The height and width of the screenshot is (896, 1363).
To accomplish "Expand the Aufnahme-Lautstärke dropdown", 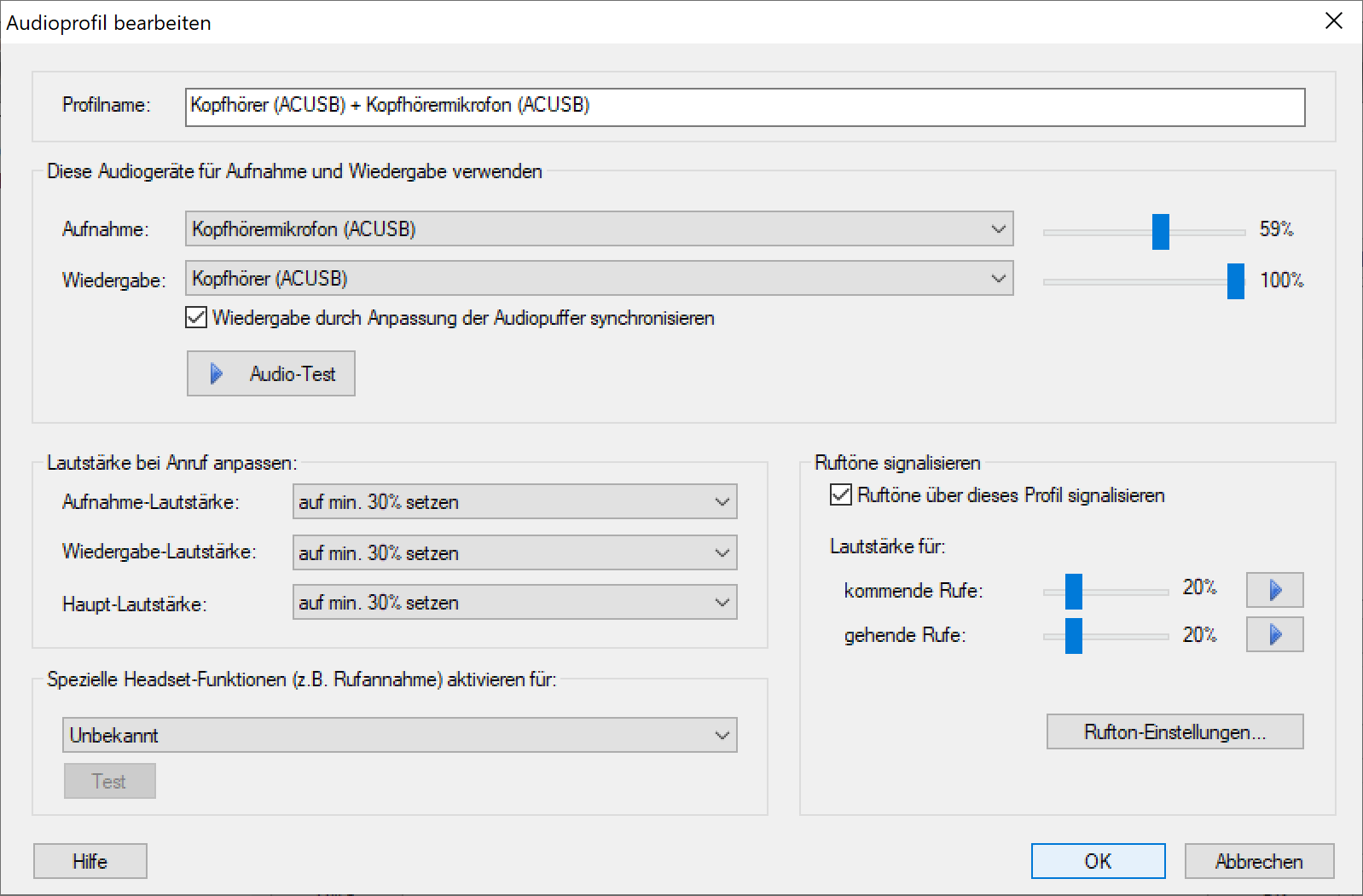I will pyautogui.click(x=514, y=502).
